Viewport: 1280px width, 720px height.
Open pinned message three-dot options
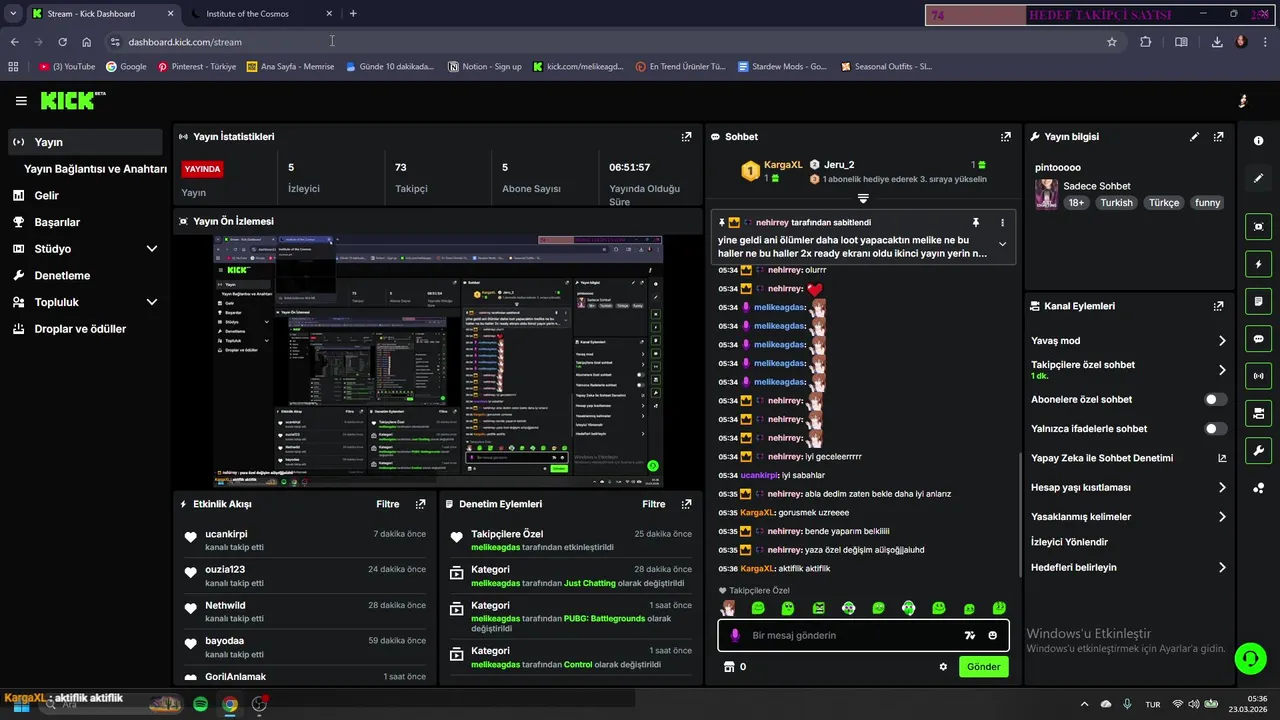tap(1002, 222)
